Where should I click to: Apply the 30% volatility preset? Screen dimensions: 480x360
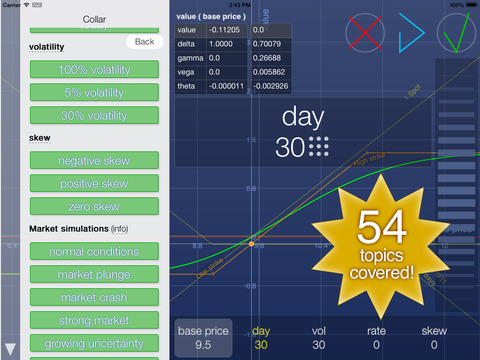(x=94, y=116)
